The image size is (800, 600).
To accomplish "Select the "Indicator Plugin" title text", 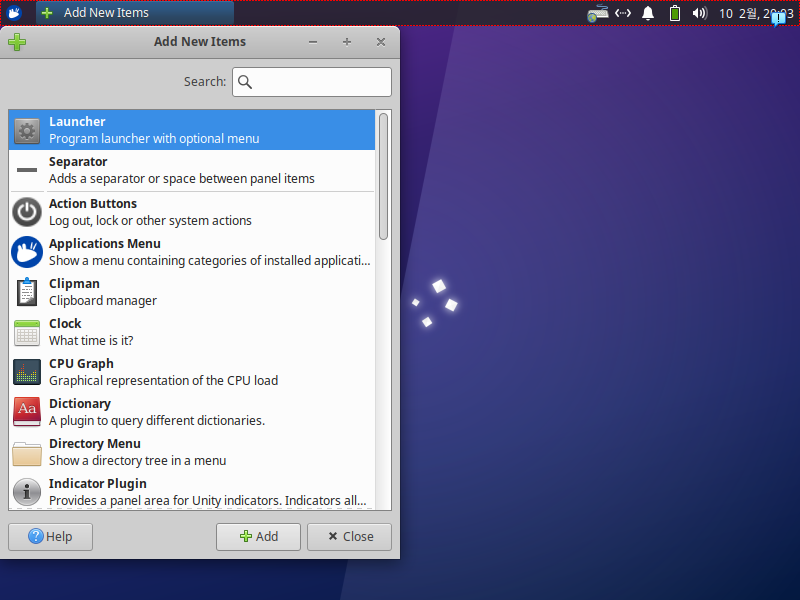I will tap(97, 484).
